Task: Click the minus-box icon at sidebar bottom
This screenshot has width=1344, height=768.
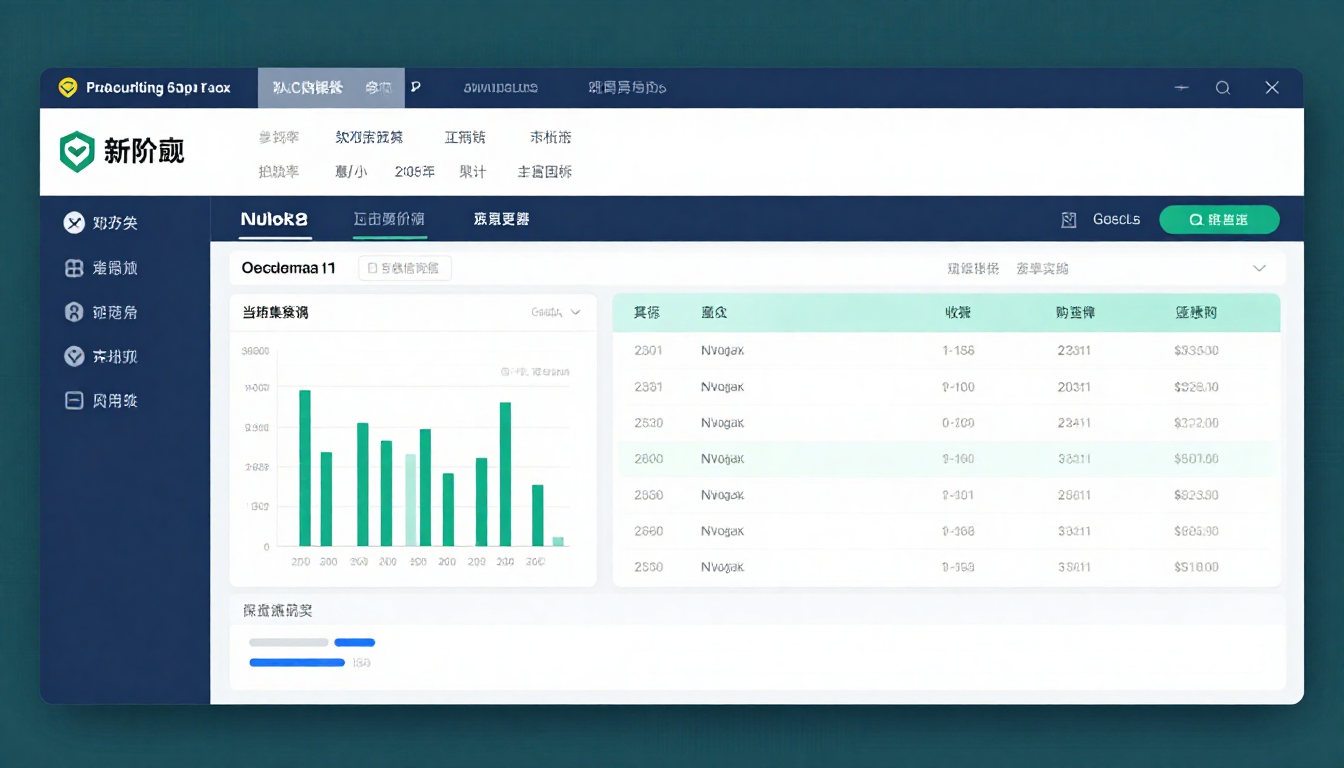Action: [74, 400]
